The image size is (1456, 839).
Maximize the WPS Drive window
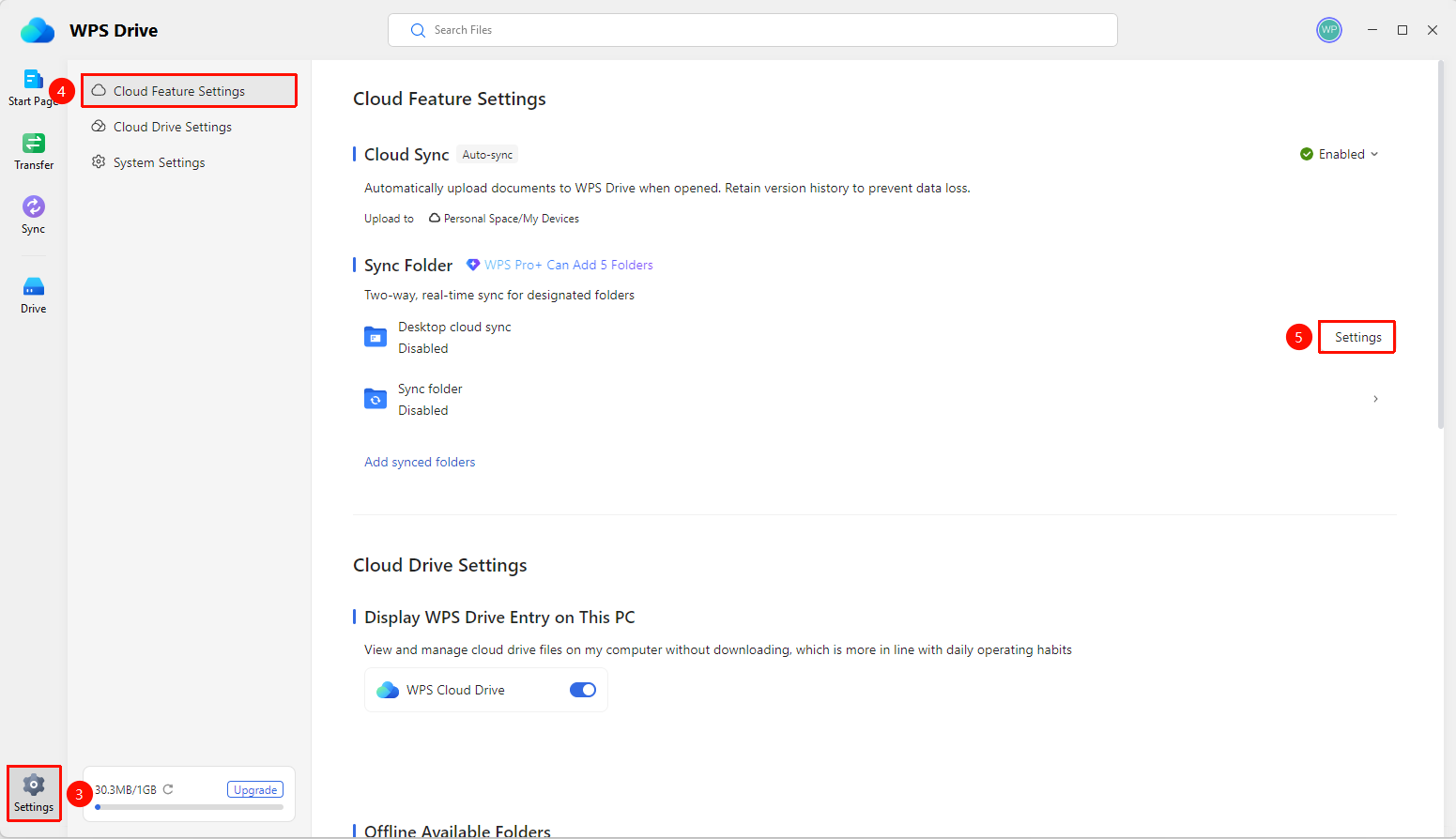pos(1402,30)
